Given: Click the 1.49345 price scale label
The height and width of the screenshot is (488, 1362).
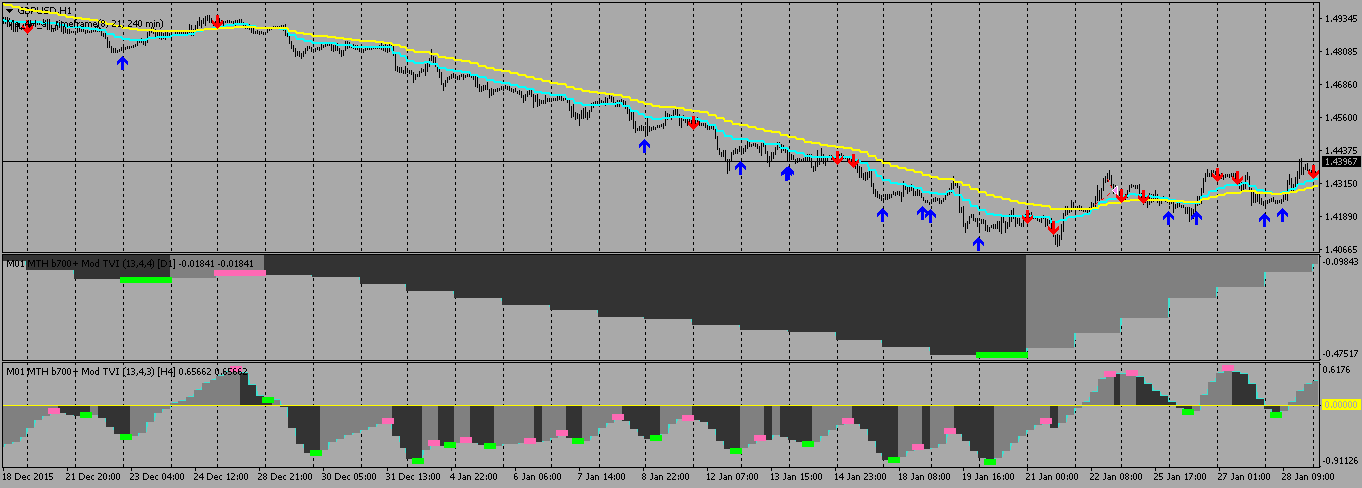Looking at the screenshot, I should point(1340,19).
